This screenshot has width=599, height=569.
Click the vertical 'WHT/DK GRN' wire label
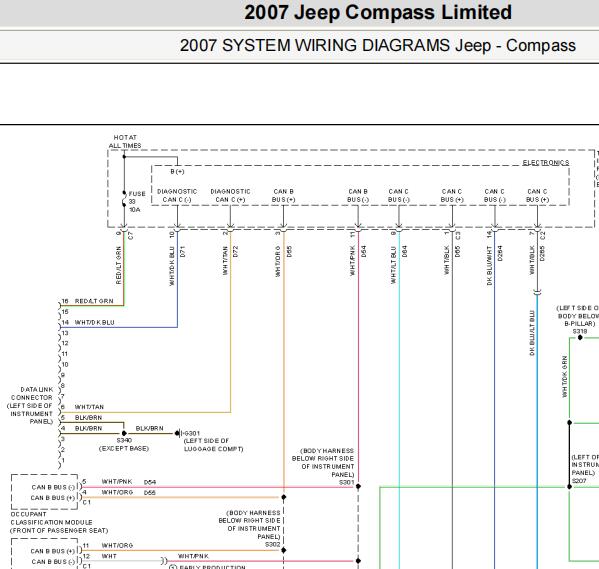coord(564,376)
